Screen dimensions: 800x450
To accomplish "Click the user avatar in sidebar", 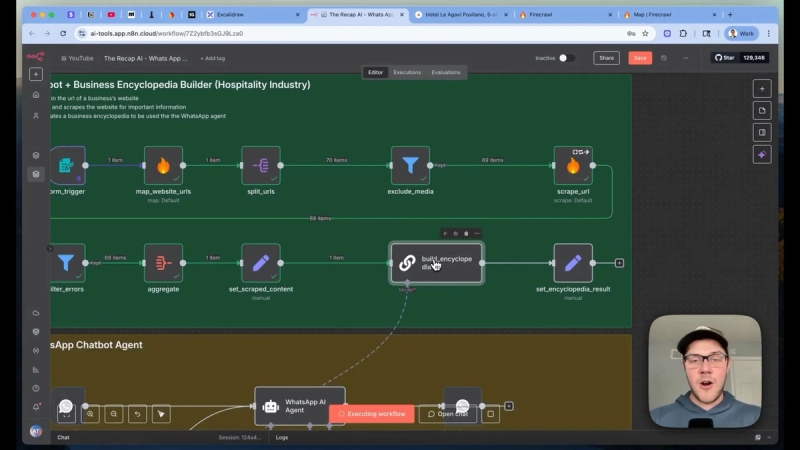I will pos(36,431).
